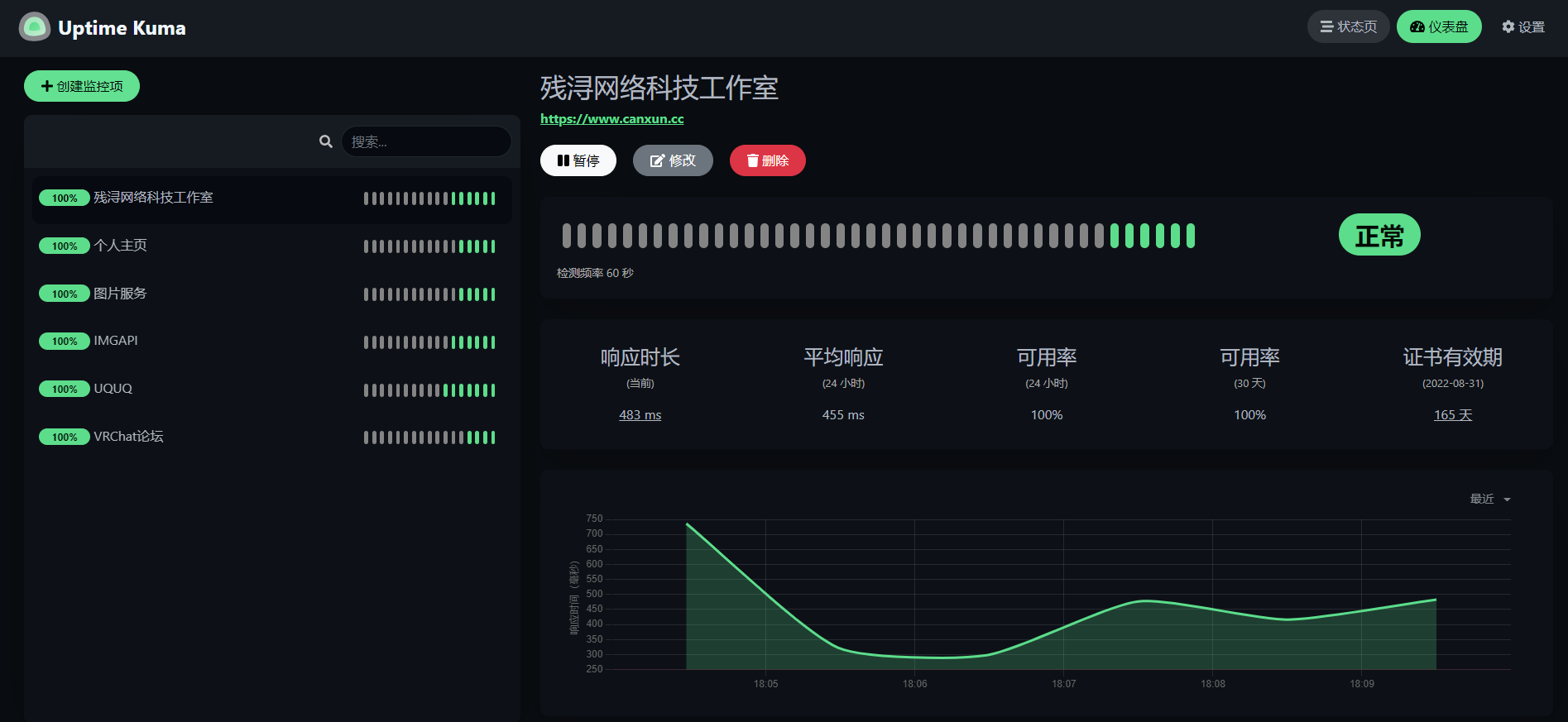The height and width of the screenshot is (722, 1568).
Task: Click the 18:07 chart axis label
Action: point(1064,684)
